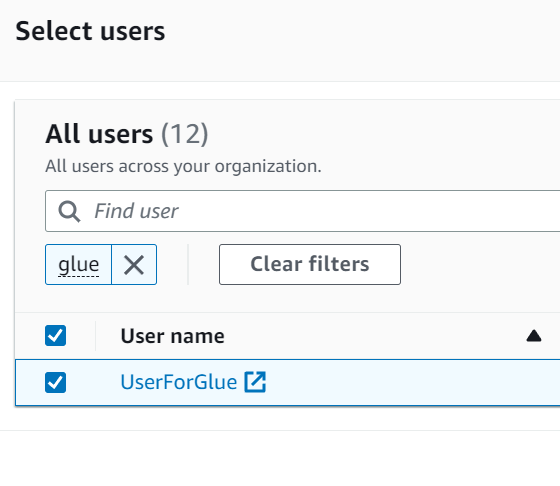This screenshot has height=486, width=560.
Task: Click external link icon beside UserForGlue
Action: coord(255,382)
